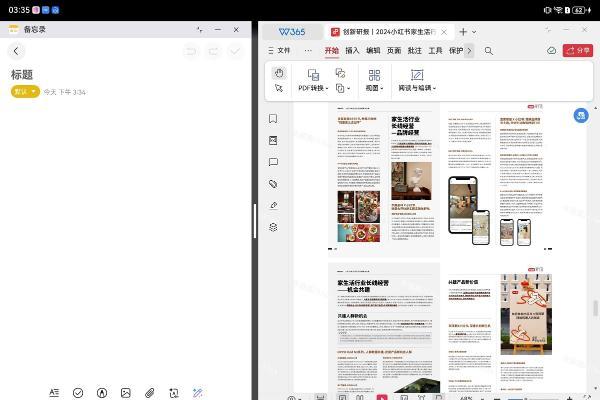Image resolution: width=600 pixels, height=400 pixels.
Task: Show page thumbnails panel in sidebar
Action: 273,140
